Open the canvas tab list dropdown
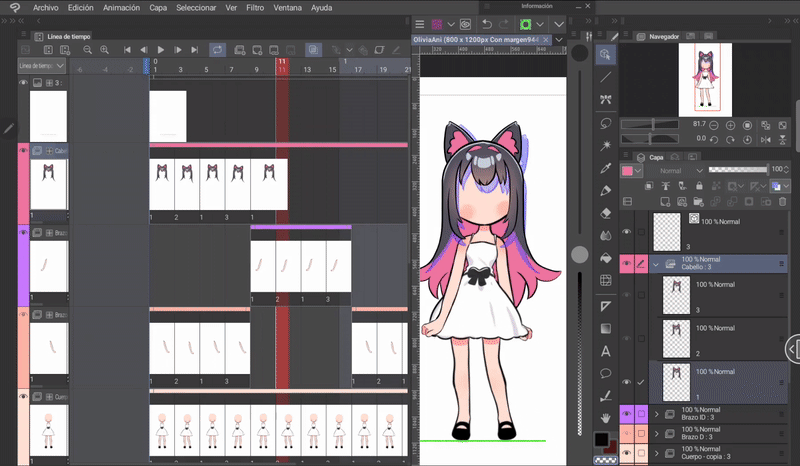800x466 pixels. pyautogui.click(x=559, y=39)
